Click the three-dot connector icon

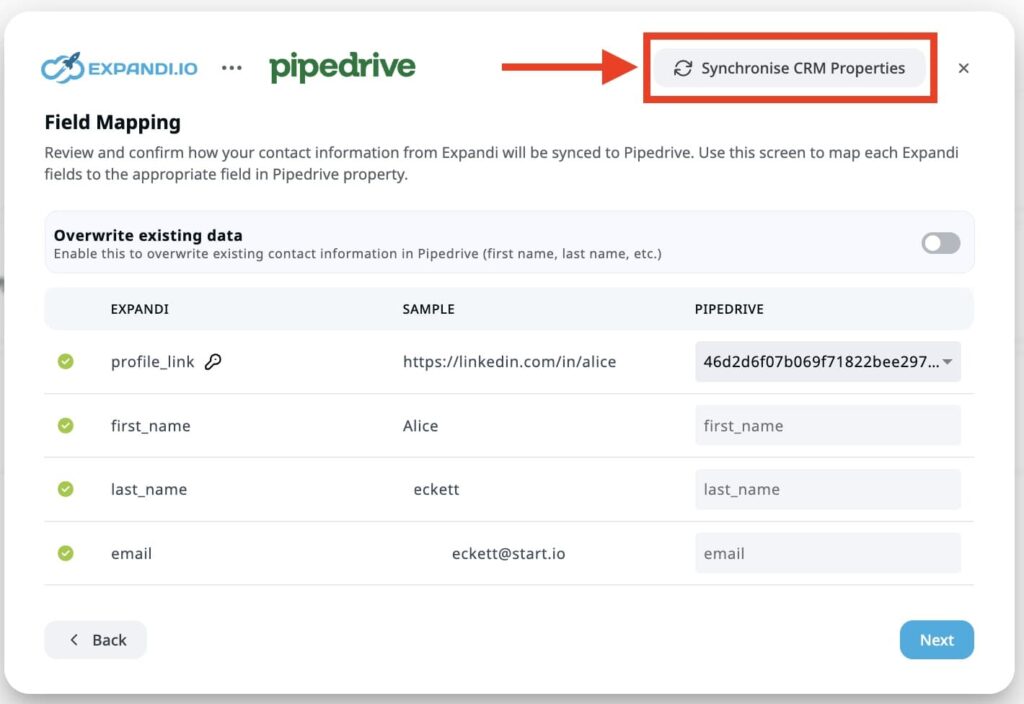232,68
